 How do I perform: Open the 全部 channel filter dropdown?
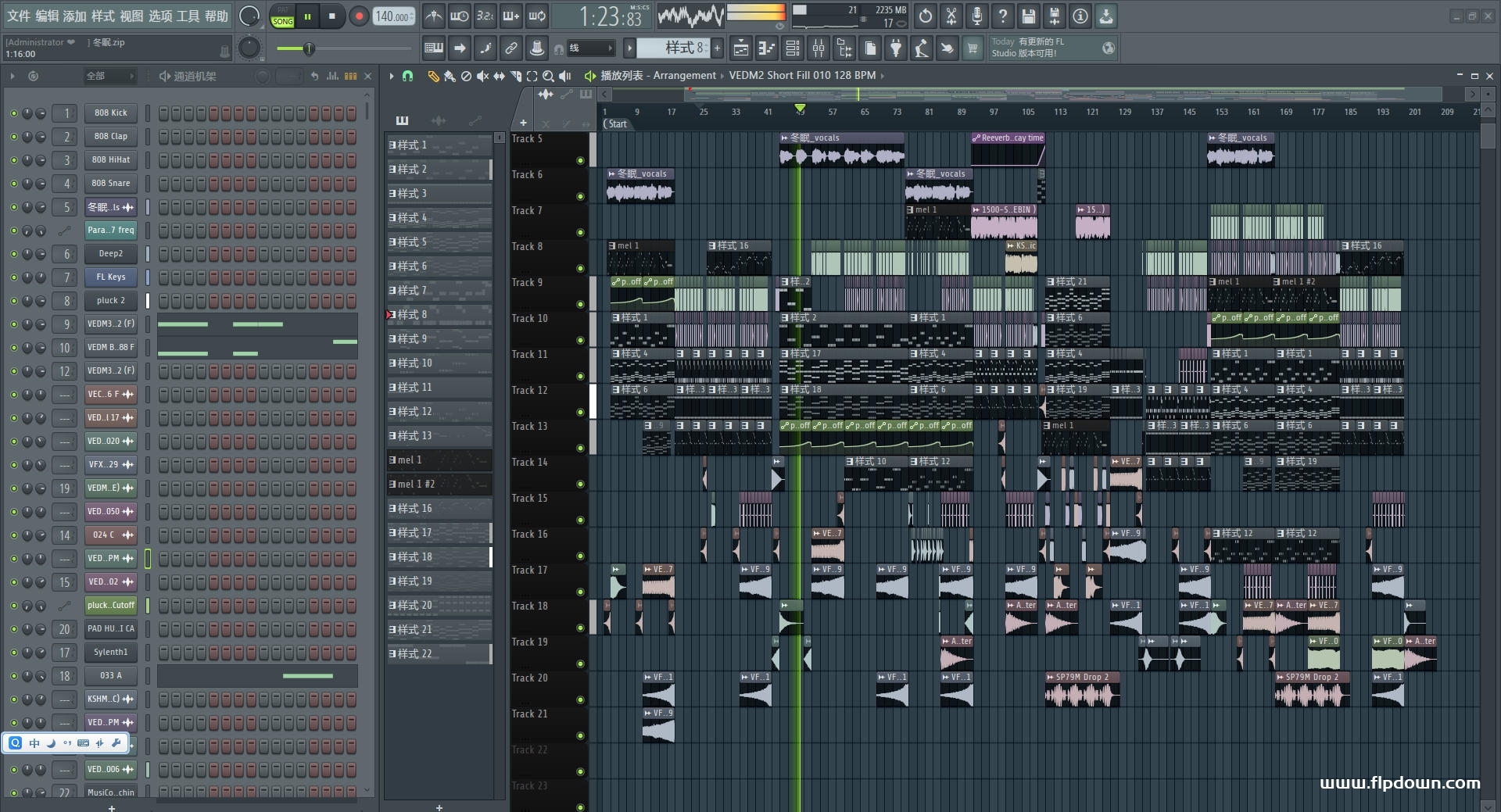[109, 76]
